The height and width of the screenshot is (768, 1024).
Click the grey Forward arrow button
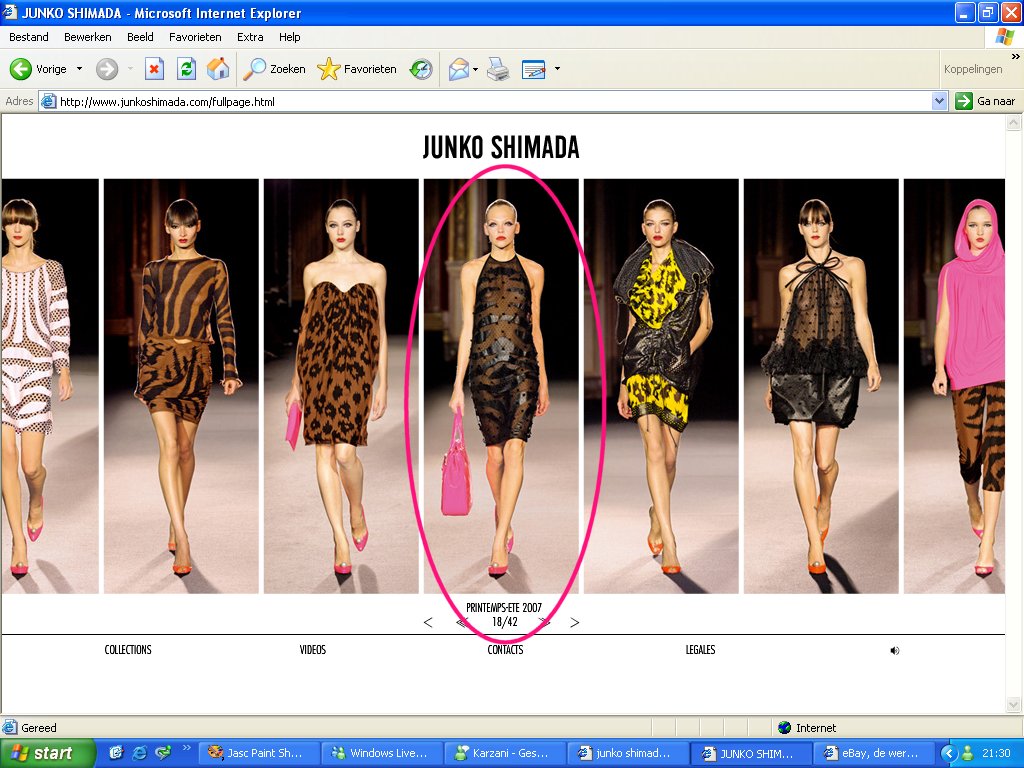[107, 69]
